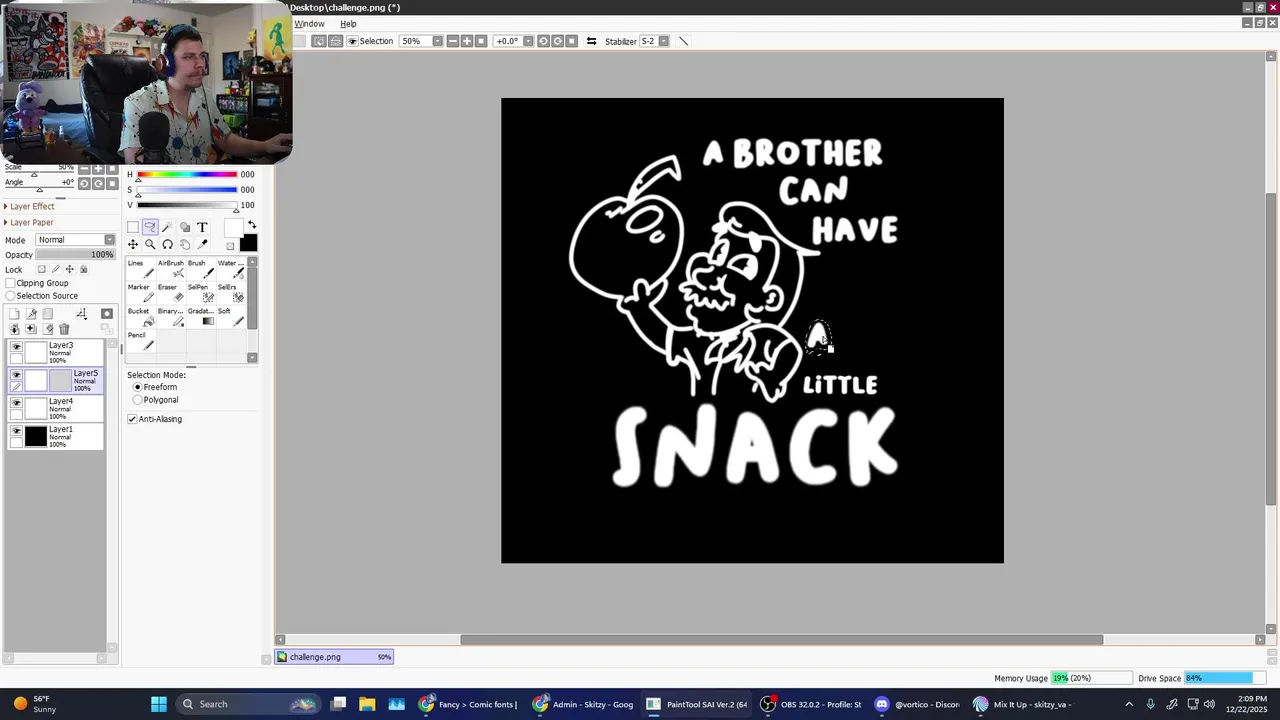Open the Help menu
The image size is (1280, 720).
pyautogui.click(x=348, y=24)
